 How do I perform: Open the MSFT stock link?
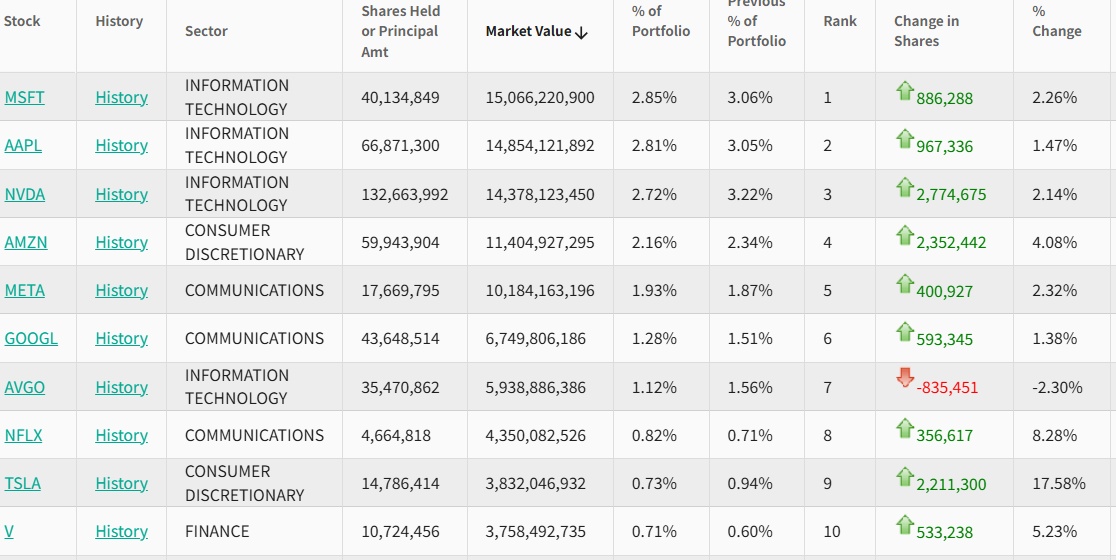tap(25, 97)
